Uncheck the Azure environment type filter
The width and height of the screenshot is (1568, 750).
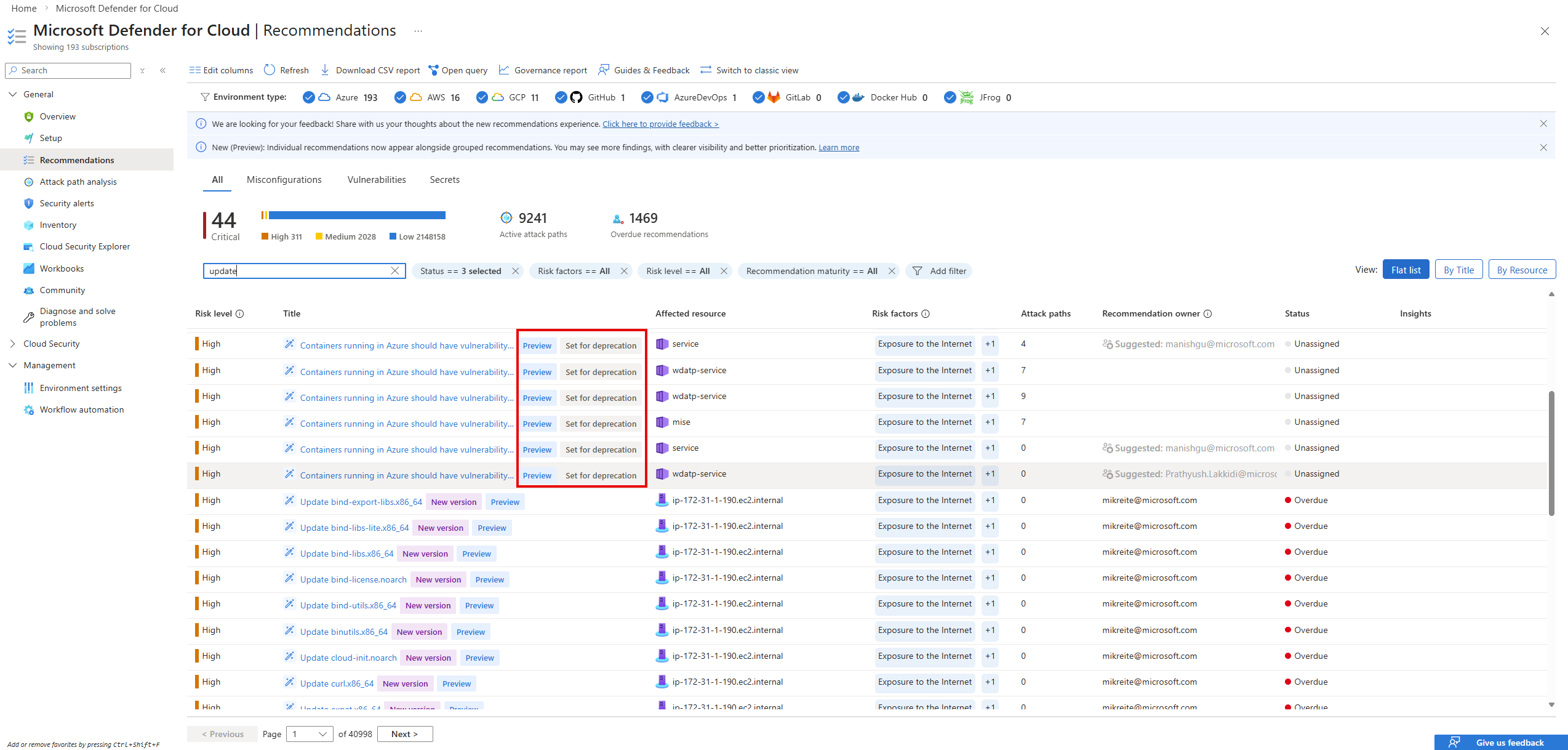(308, 97)
